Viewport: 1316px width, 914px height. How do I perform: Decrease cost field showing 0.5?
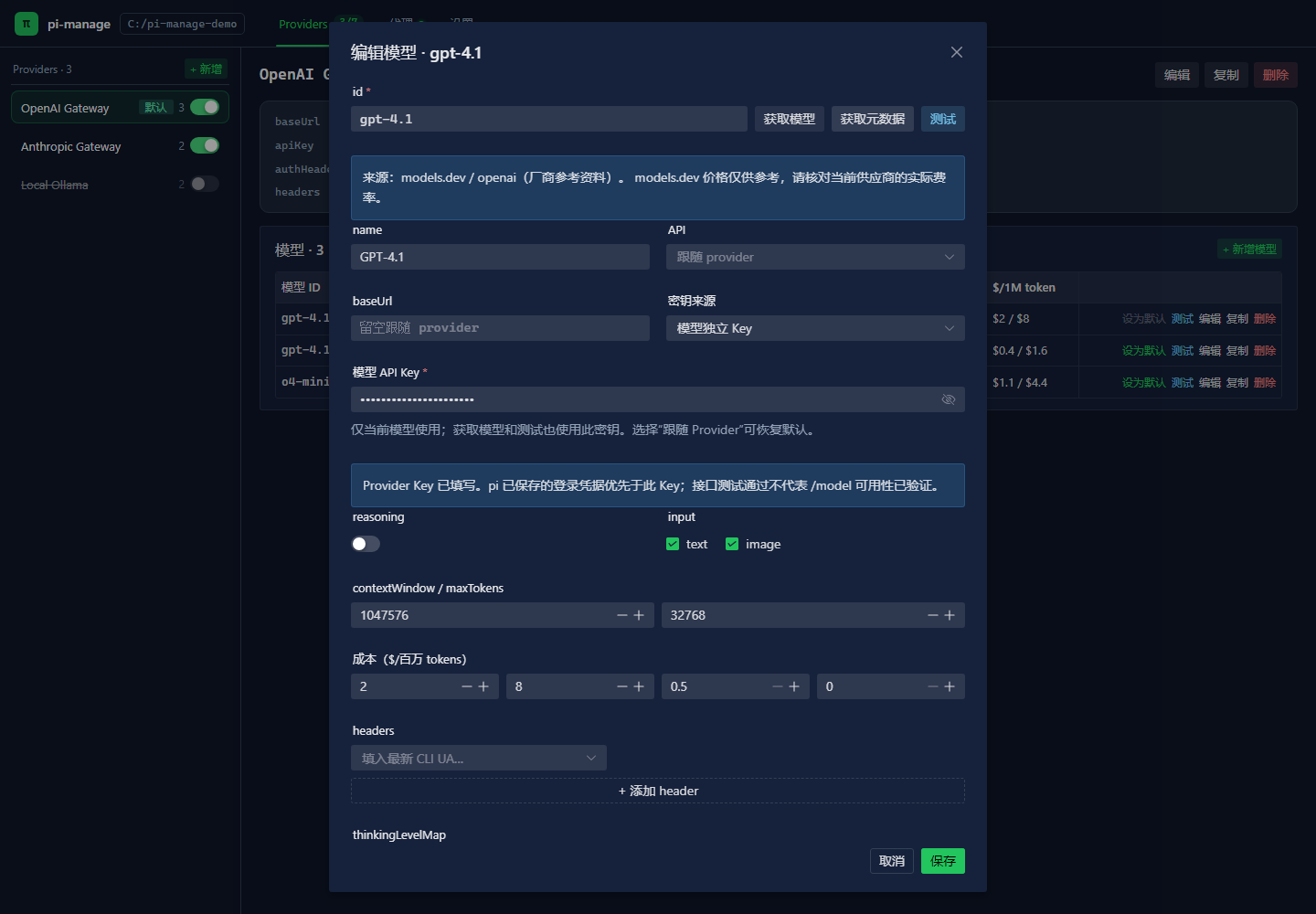pos(778,686)
